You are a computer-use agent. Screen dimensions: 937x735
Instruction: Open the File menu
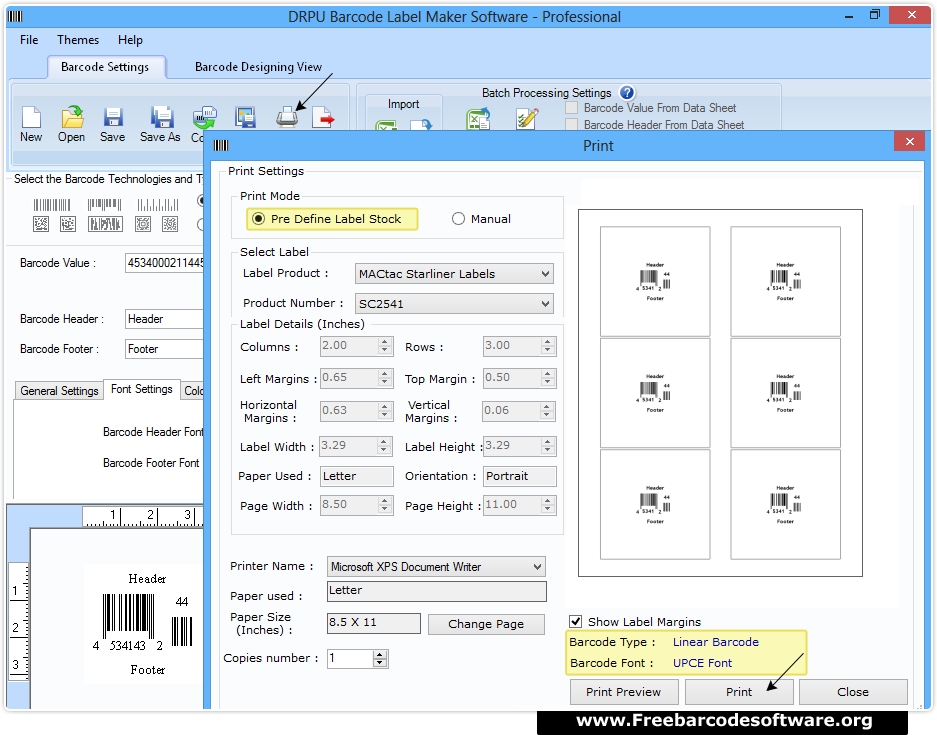29,40
